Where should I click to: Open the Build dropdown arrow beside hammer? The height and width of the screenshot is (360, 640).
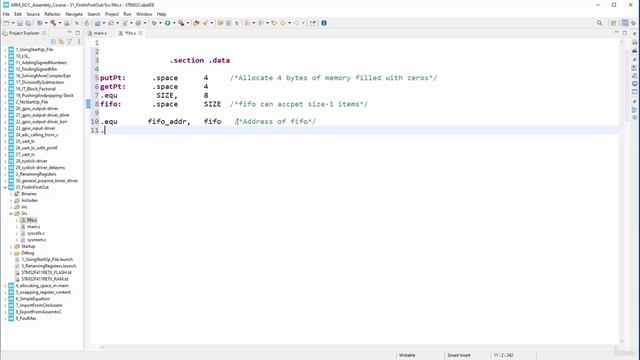click(x=60, y=23)
